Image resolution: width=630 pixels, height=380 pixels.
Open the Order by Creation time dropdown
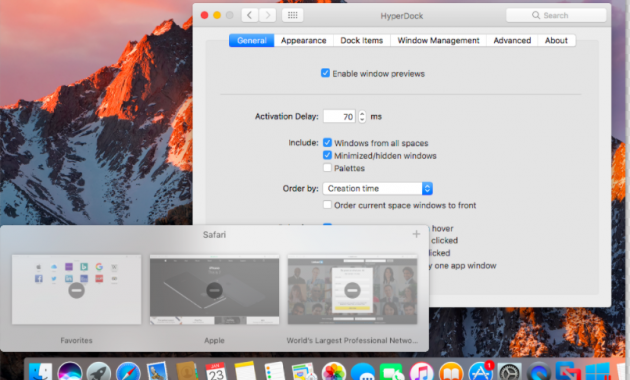coord(378,188)
